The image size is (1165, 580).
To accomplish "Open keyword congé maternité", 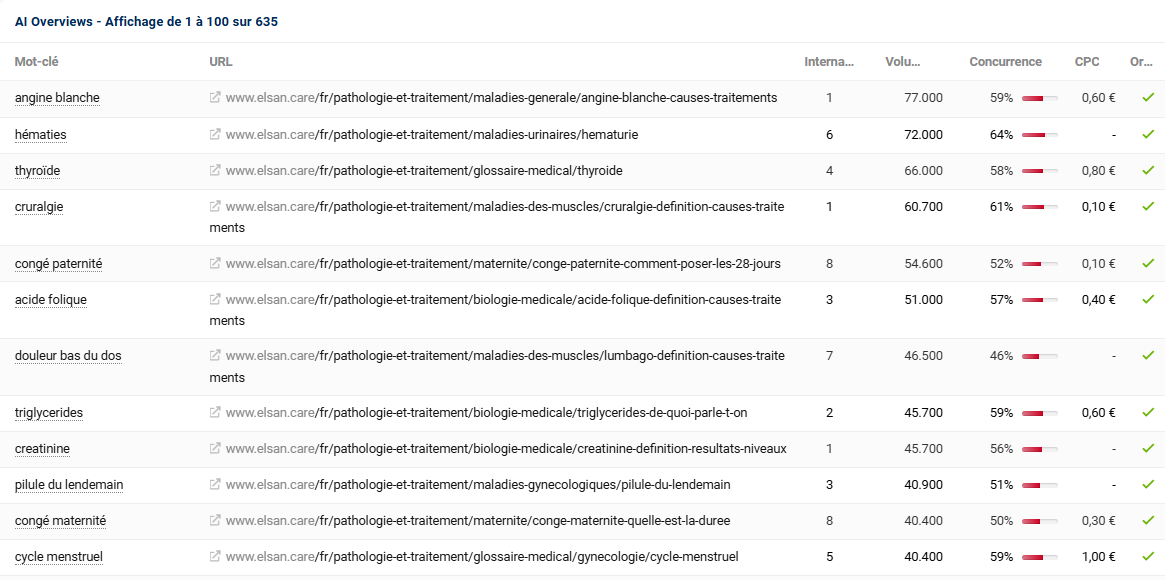I will coord(60,521).
